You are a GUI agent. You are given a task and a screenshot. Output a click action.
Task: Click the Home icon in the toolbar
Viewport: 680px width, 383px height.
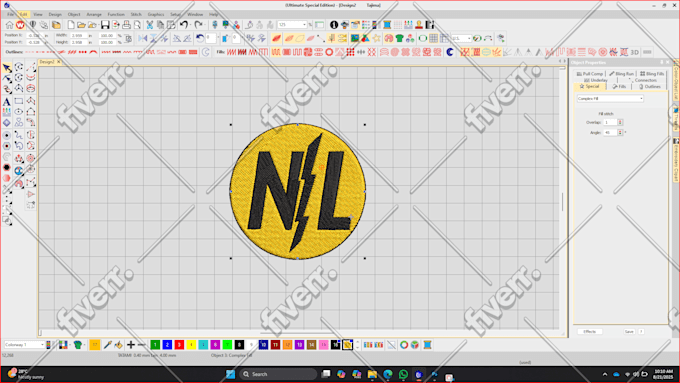pos(9,25)
